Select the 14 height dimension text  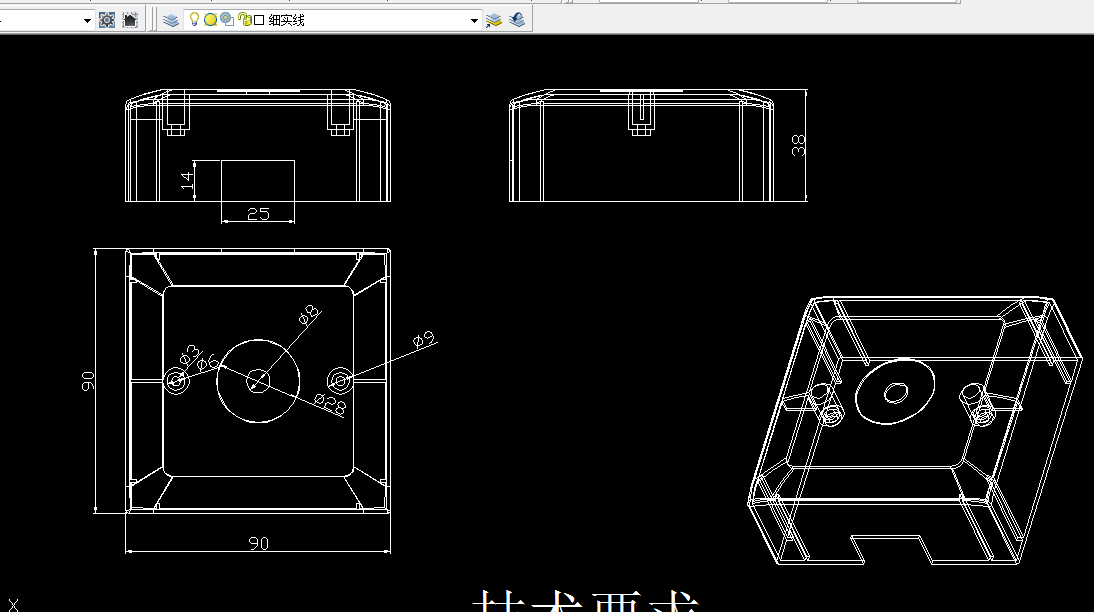click(186, 180)
